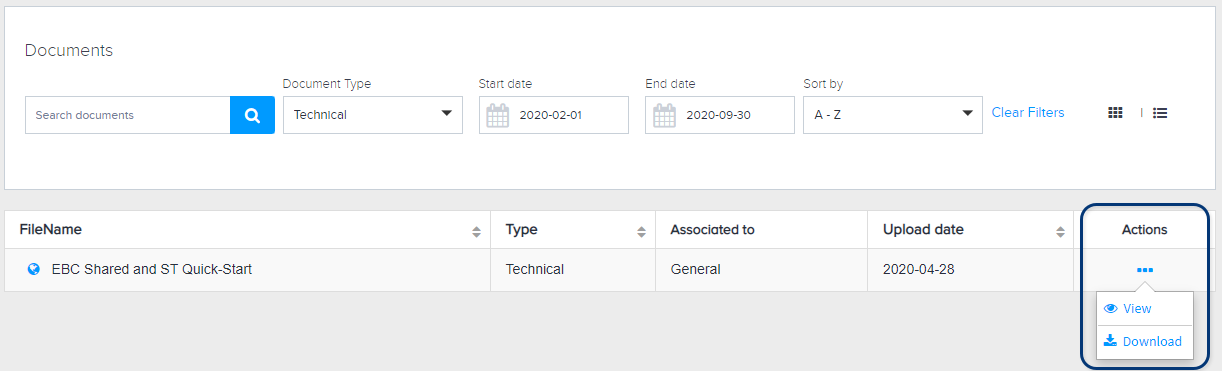Open the End date calendar icon

click(664, 116)
